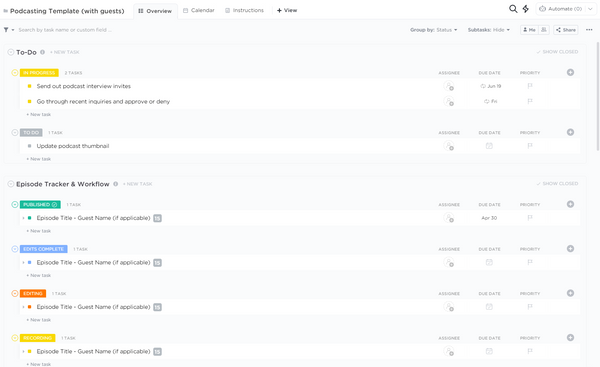Toggle Show Closed in To-Do list
The image size is (600, 367).
click(x=557, y=52)
